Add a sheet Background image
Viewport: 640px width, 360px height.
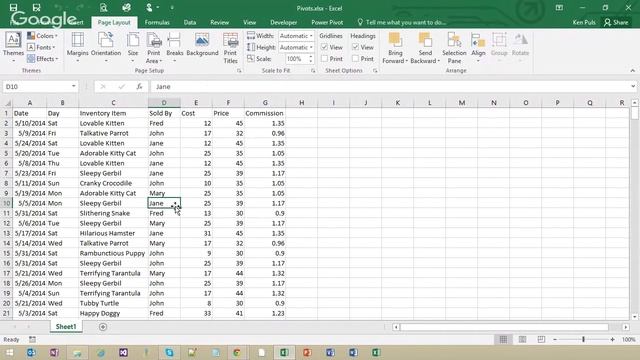[x=202, y=45]
